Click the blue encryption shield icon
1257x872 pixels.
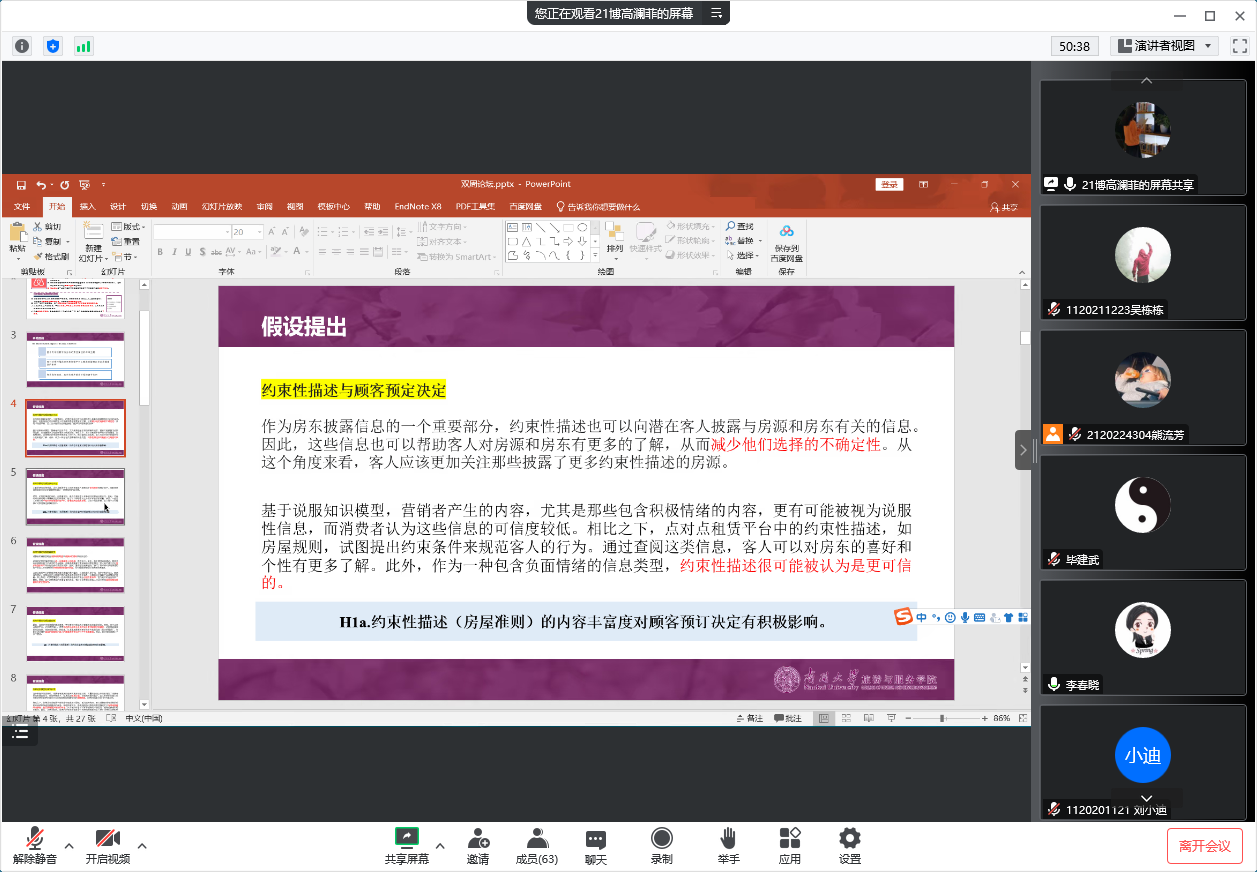pyautogui.click(x=53, y=46)
